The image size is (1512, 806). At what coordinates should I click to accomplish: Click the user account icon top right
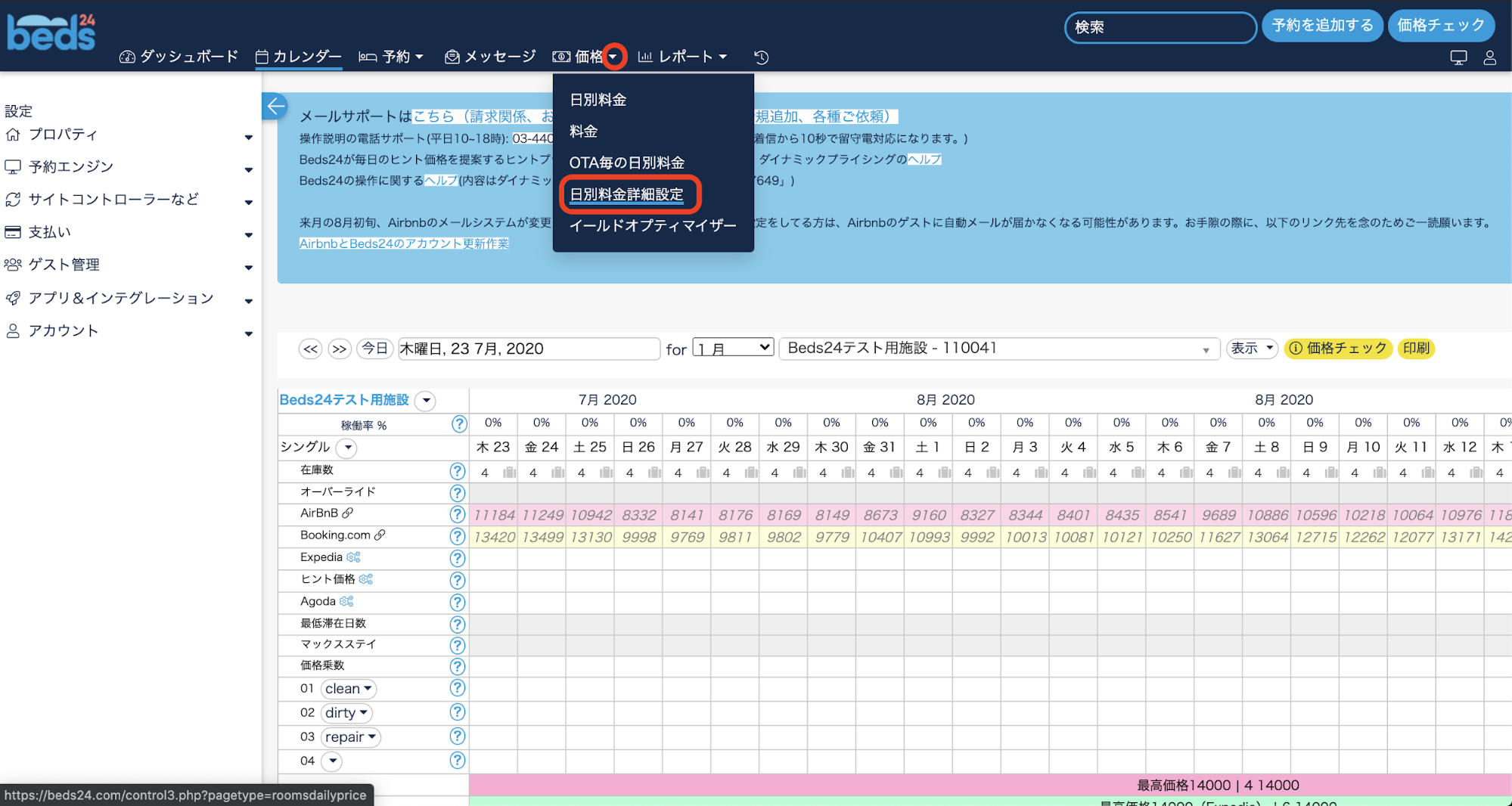(1489, 57)
